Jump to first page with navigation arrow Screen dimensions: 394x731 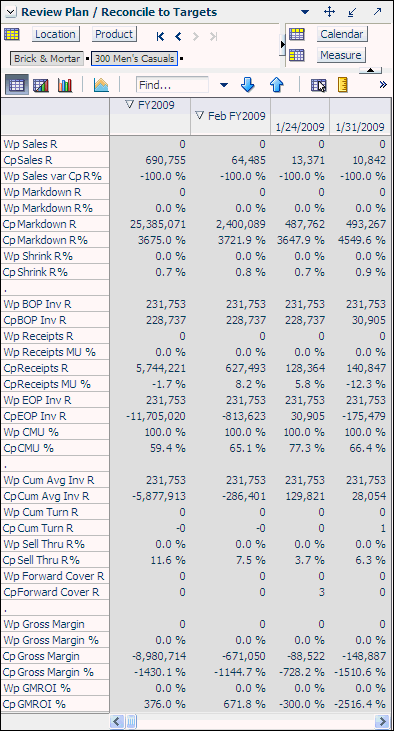pyautogui.click(x=160, y=36)
